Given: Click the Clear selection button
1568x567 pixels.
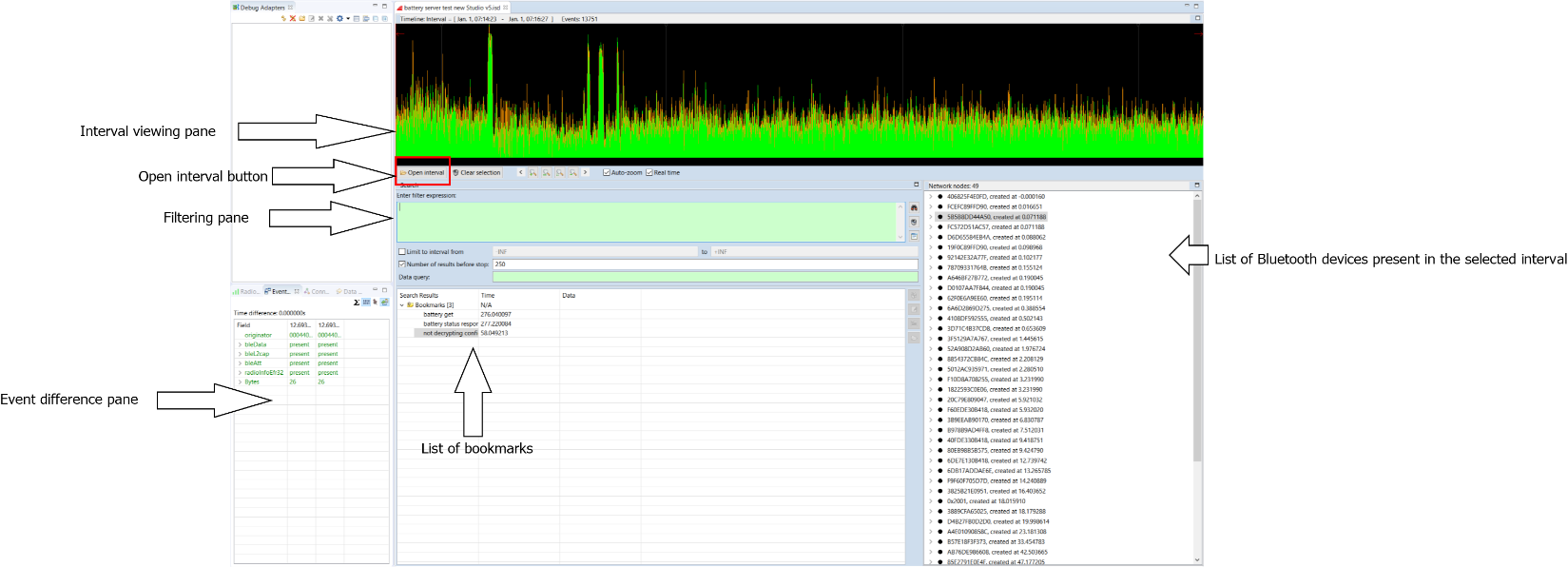Looking at the screenshot, I should coord(476,173).
